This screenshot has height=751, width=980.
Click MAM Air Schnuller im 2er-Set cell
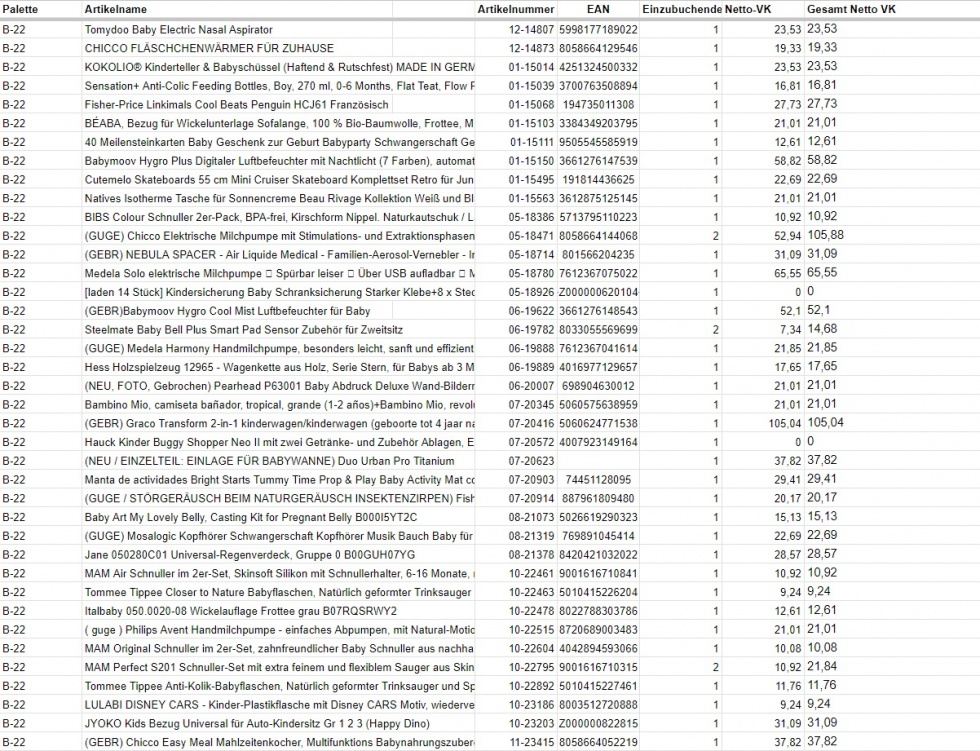pyautogui.click(x=279, y=573)
